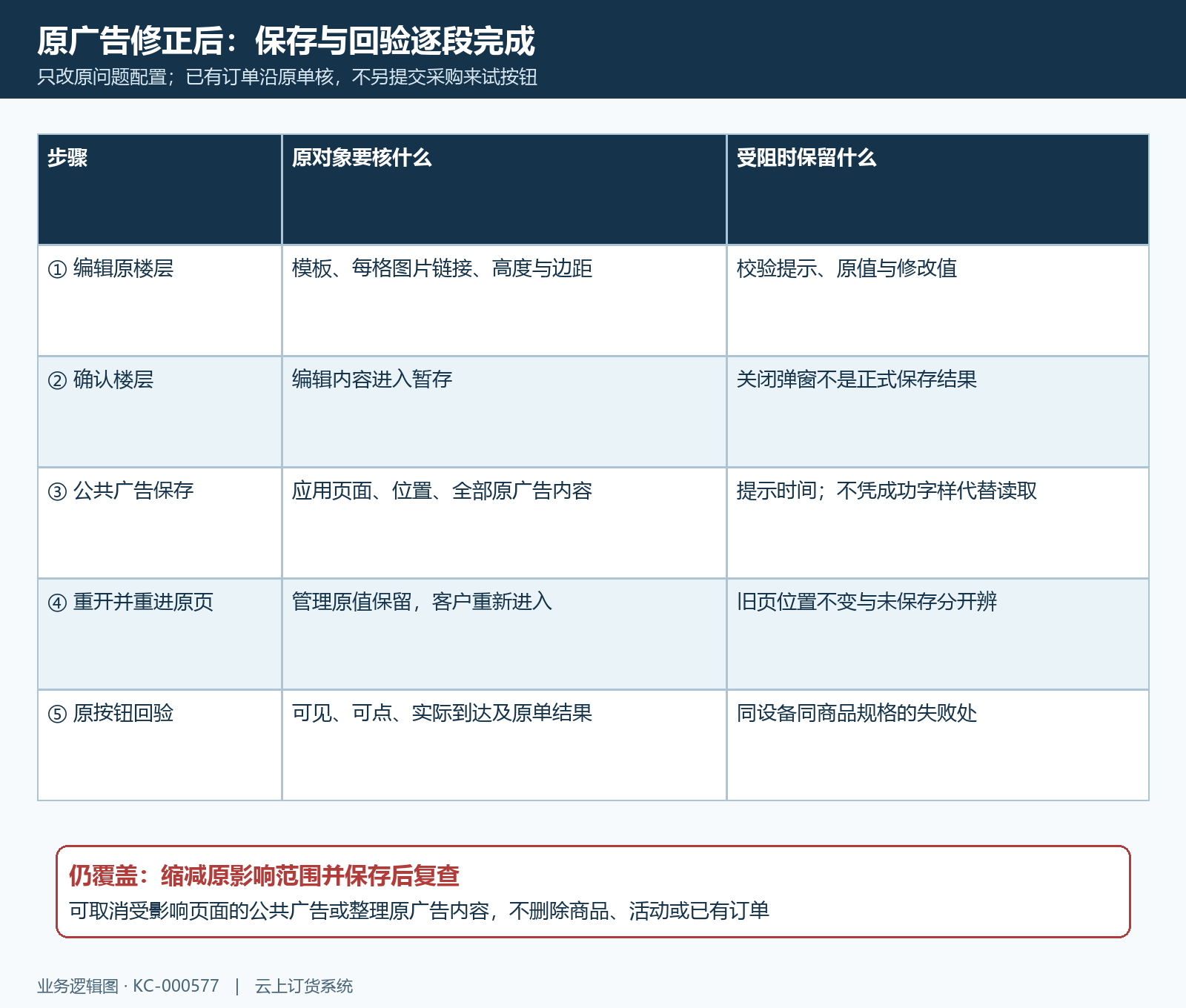Click the cell 旧页位置不变与未保存分开辨
Viewport: 1186px width, 1008px height.
(x=938, y=634)
